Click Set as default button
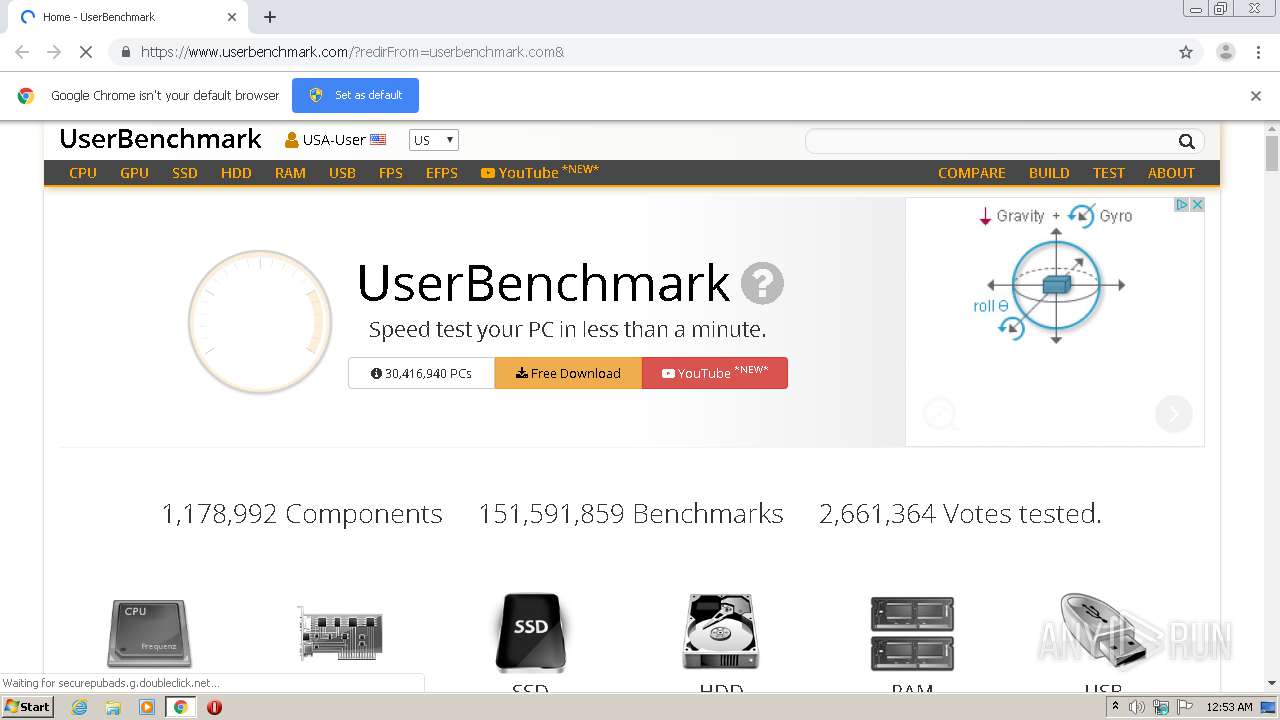This screenshot has height=720, width=1280. pos(355,95)
